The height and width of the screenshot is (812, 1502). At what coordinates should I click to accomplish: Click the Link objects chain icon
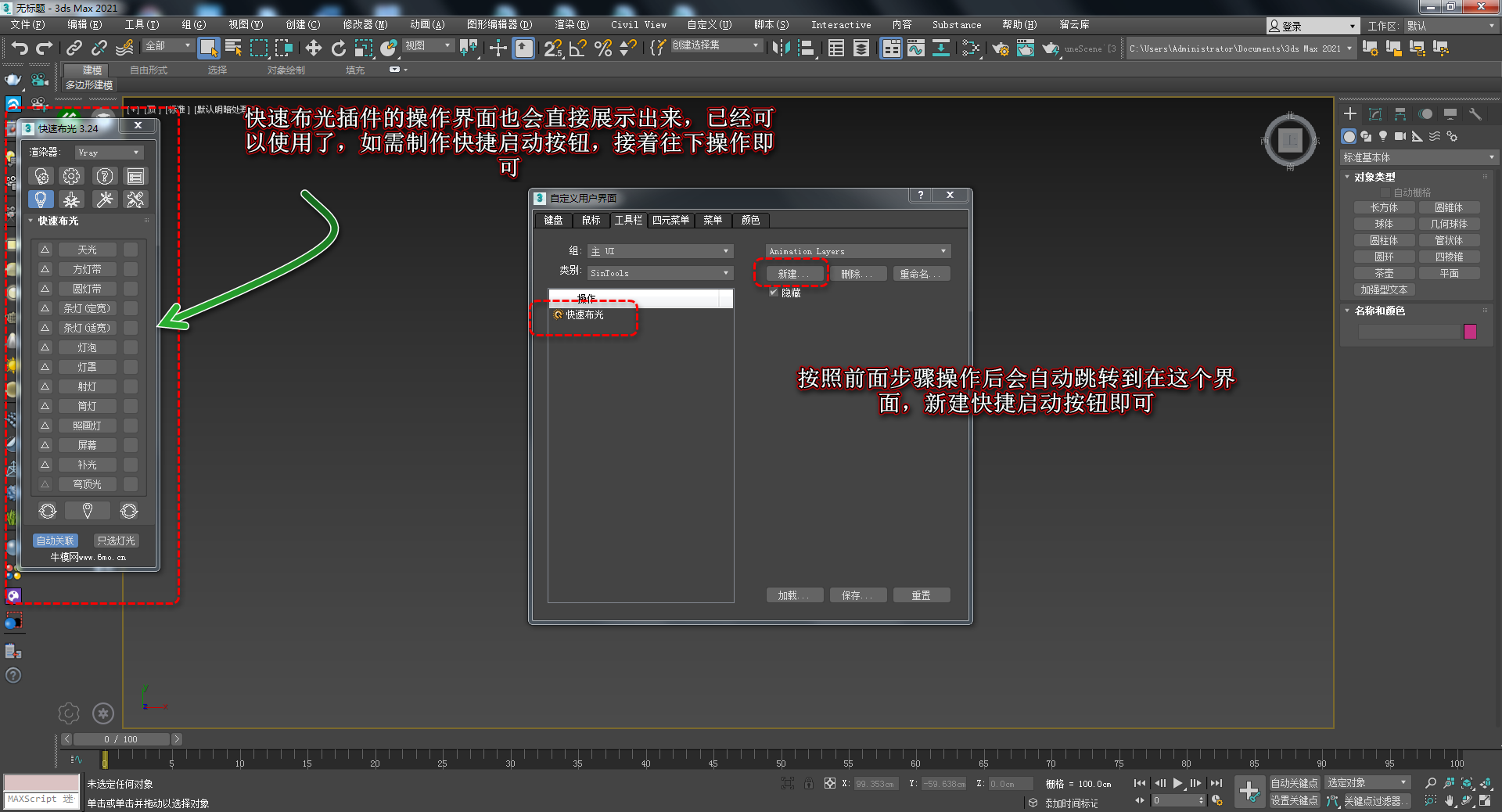pos(74,49)
